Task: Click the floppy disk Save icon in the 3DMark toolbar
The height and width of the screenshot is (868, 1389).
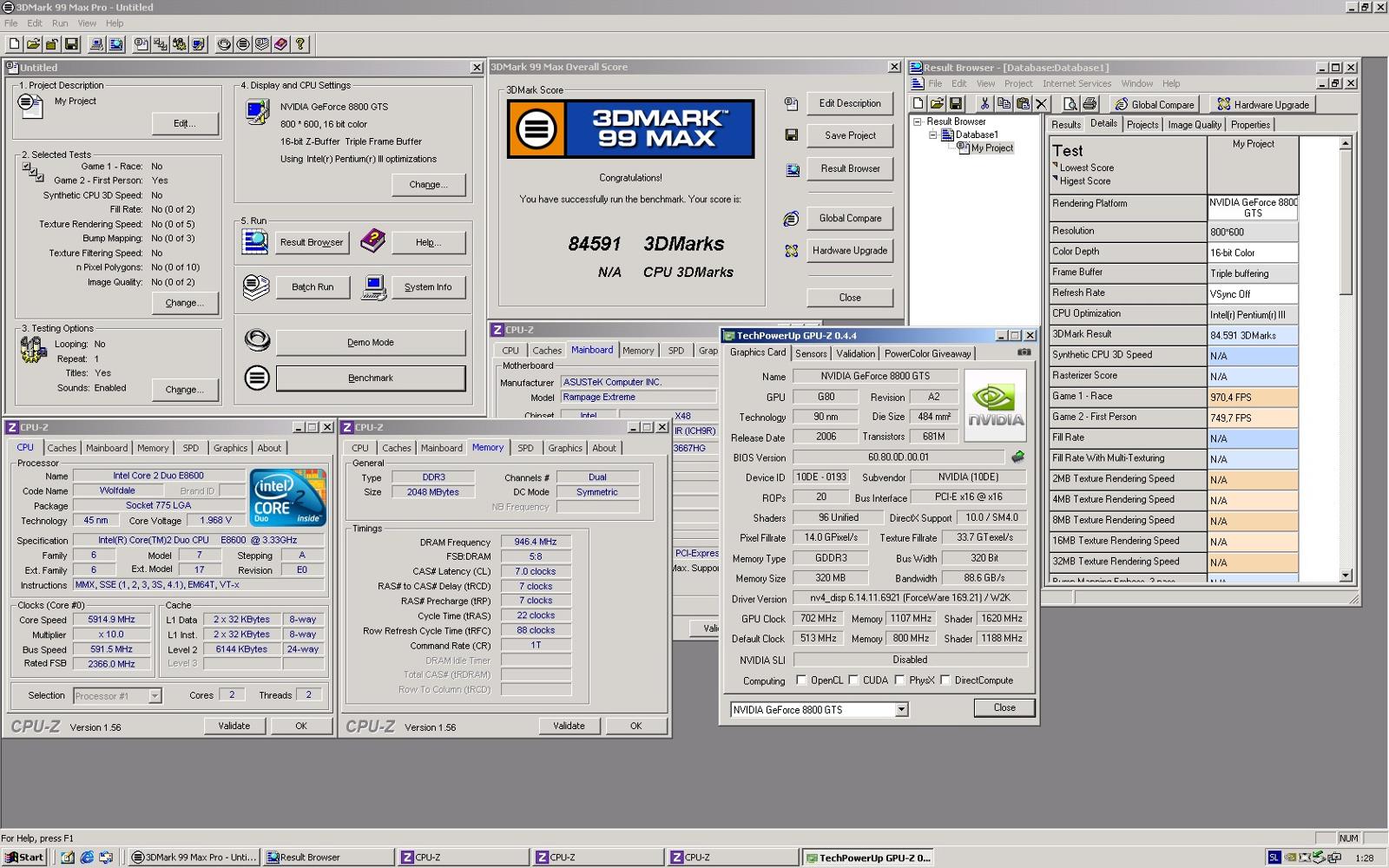Action: (71, 44)
